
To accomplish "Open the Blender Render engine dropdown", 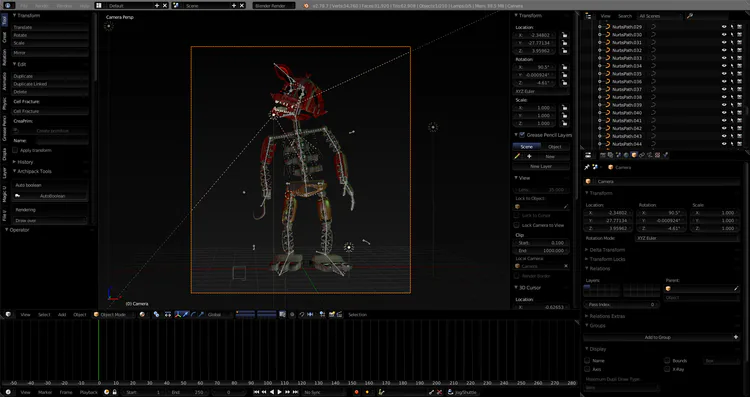I will click(275, 6).
